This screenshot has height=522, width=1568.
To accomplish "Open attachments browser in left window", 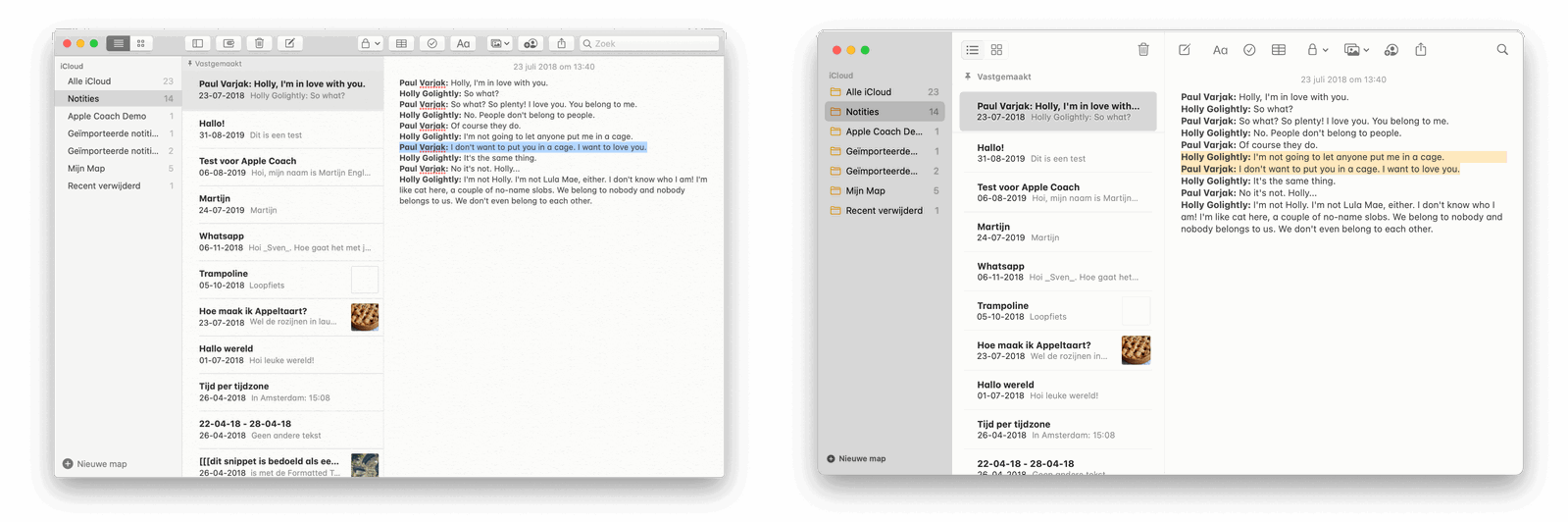I will click(228, 43).
